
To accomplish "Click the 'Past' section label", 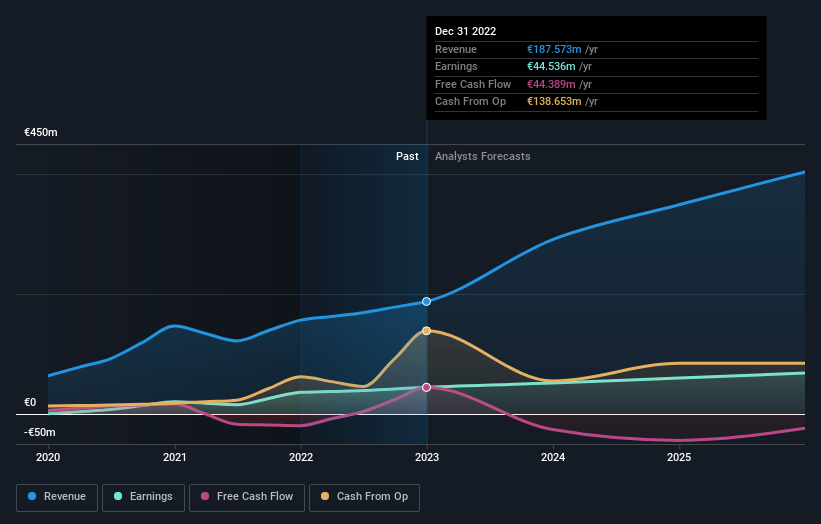I will tap(407, 157).
